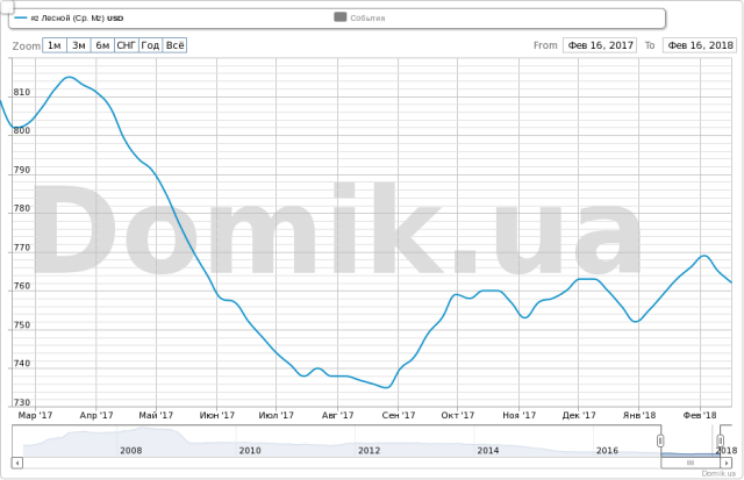Click the 810 value on the axis
Viewport: 744px width, 480px height.
click(x=22, y=92)
